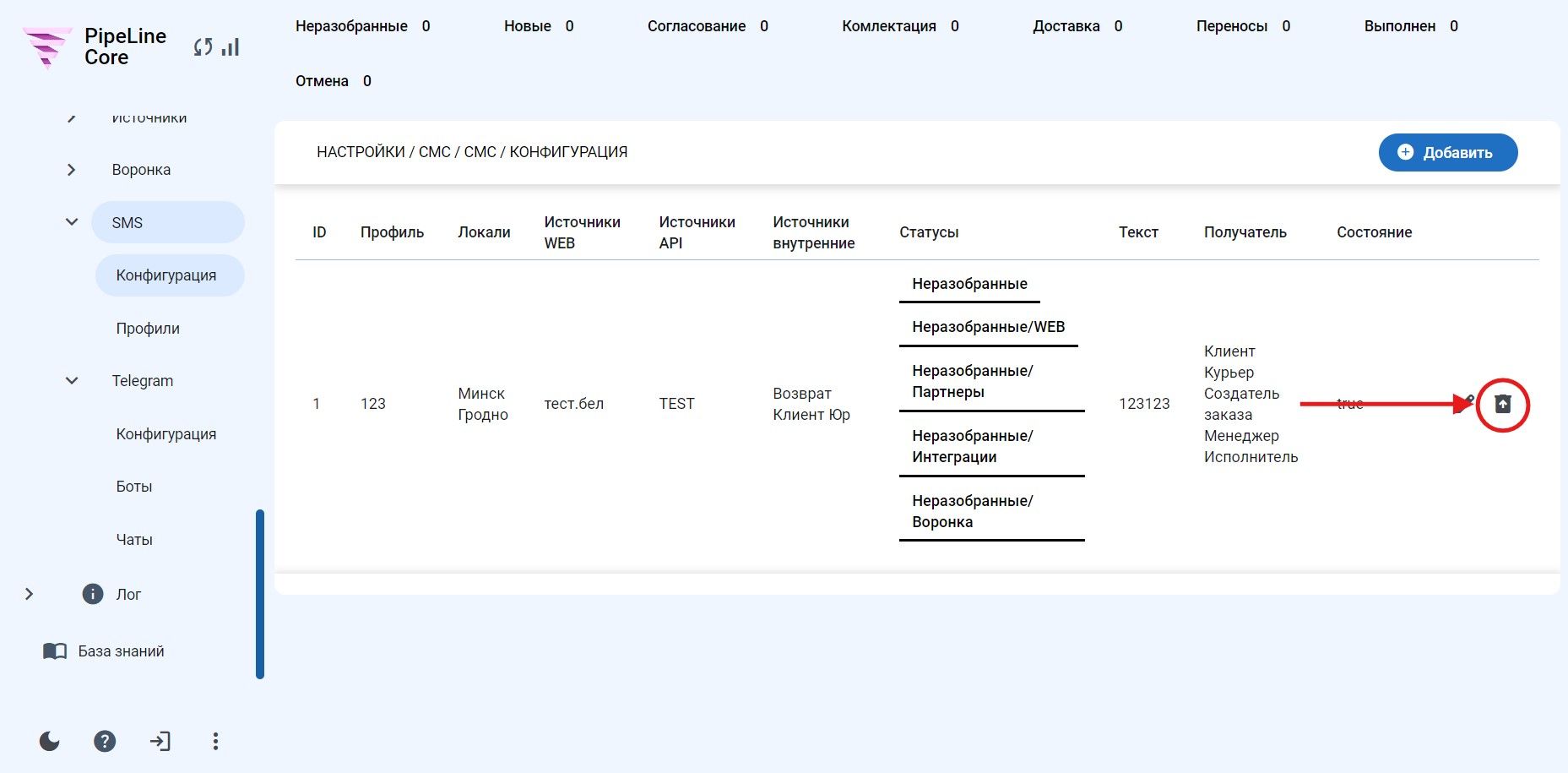Open Конфигурация under SMS
The width and height of the screenshot is (1568, 773).
170,275
